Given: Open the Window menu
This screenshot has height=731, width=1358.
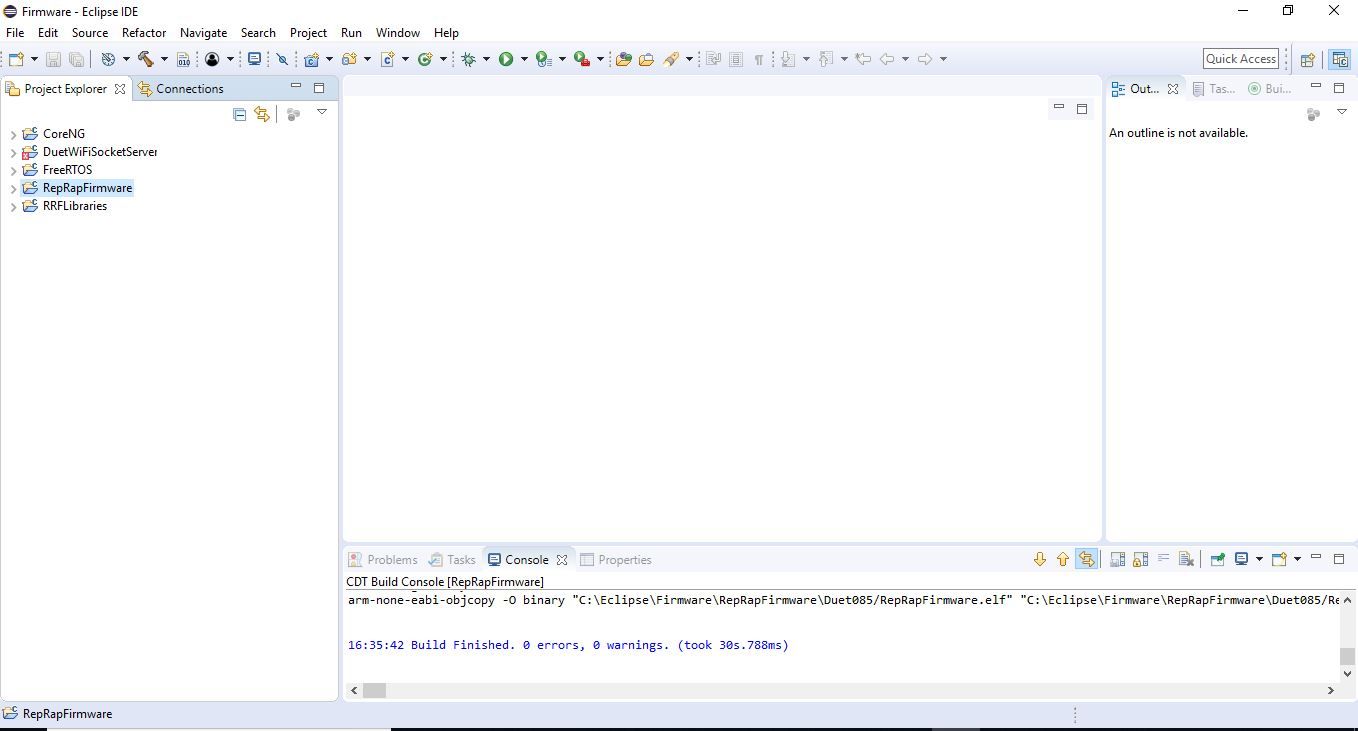Looking at the screenshot, I should [x=397, y=33].
